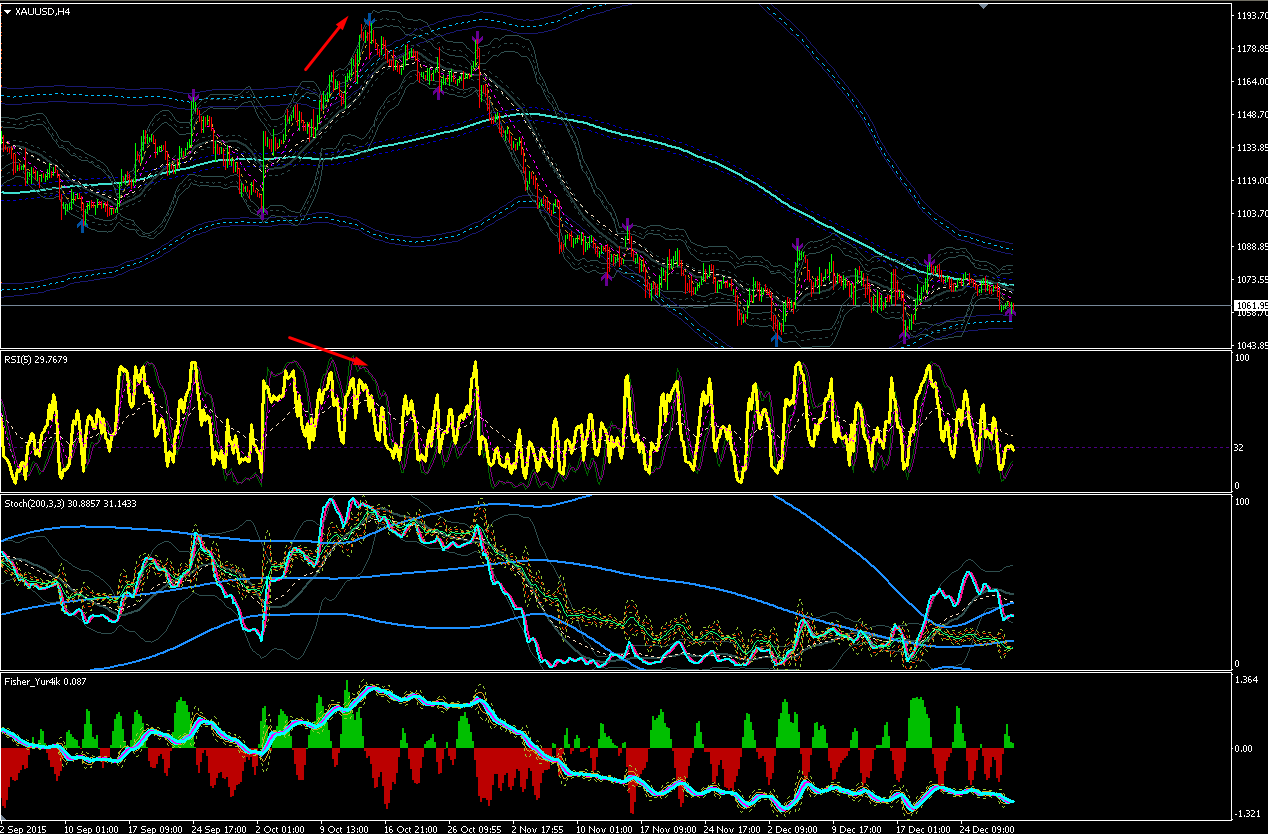Click the Fisher scale value -1.321
1268x834 pixels.
[x=1247, y=813]
